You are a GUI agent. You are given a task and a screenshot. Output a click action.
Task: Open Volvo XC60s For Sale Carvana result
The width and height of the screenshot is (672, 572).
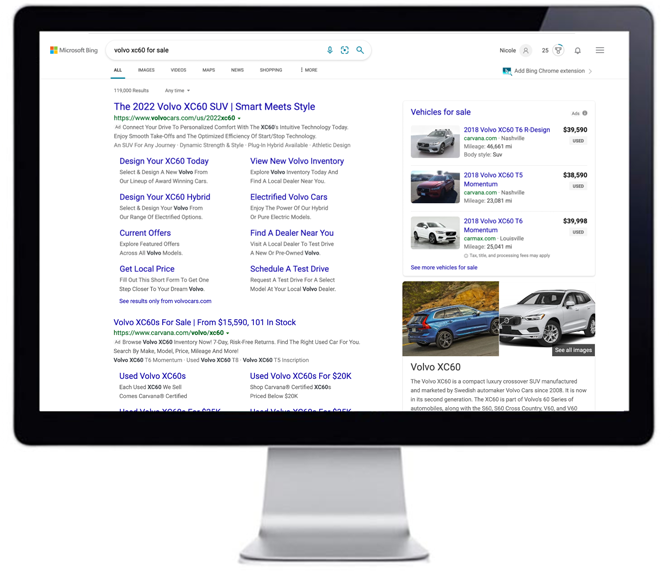tap(205, 322)
